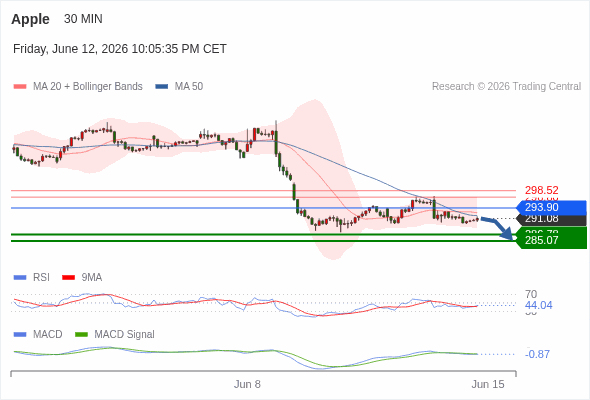Click the MACD Signal legend text
Viewport: 590px width, 400px height.
pos(125,334)
